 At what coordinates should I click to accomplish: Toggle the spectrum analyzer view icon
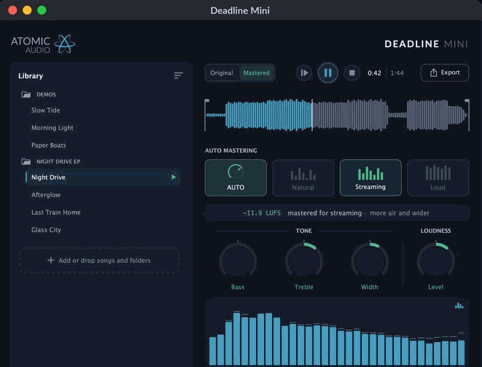click(x=459, y=306)
